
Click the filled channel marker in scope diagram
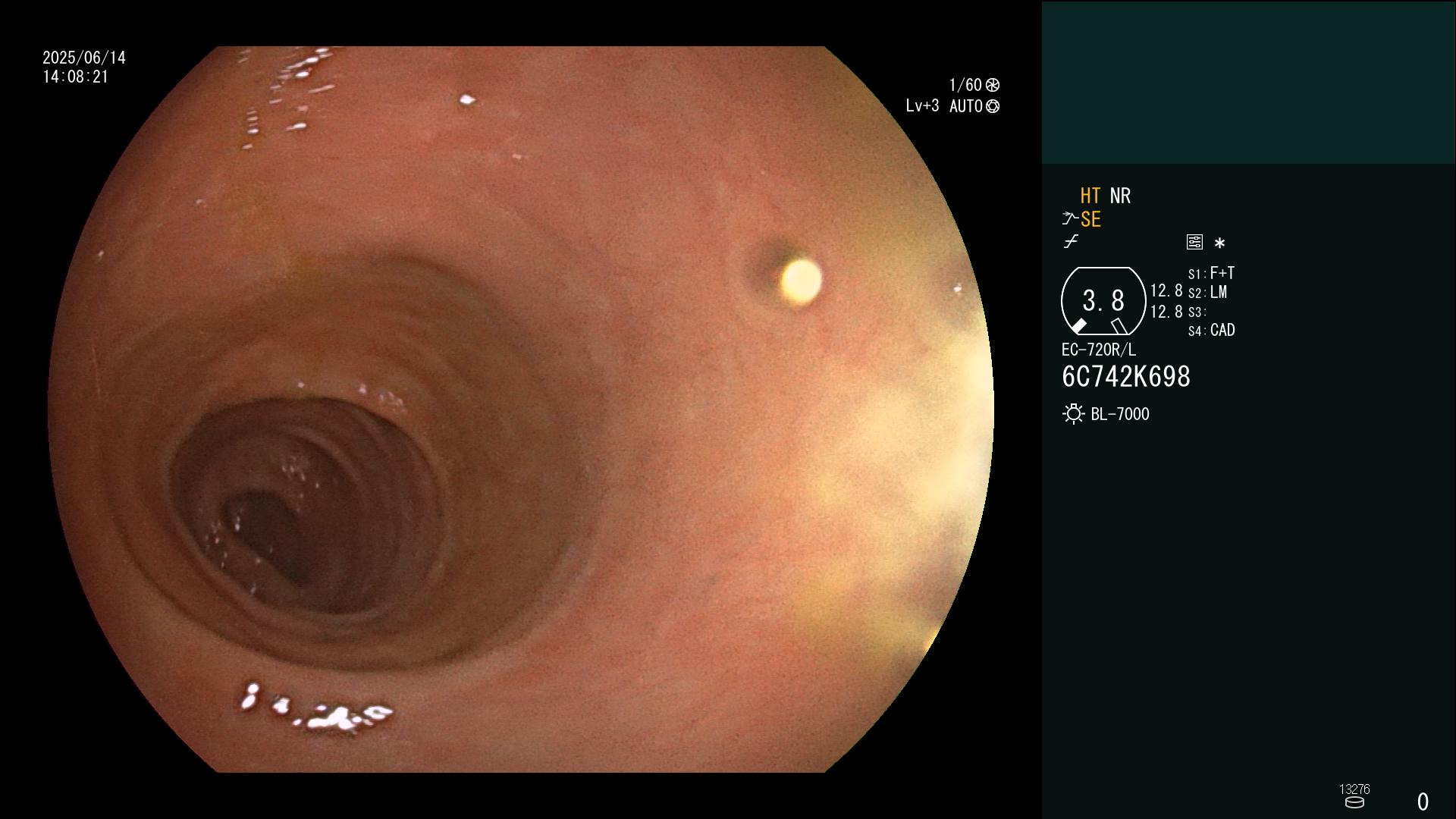(1078, 326)
